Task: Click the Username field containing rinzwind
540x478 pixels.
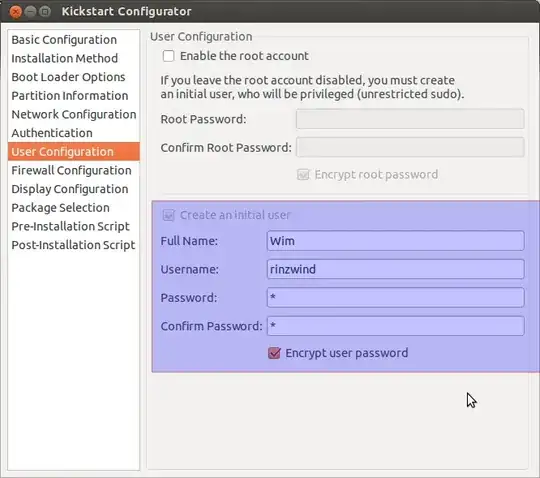Action: point(395,269)
